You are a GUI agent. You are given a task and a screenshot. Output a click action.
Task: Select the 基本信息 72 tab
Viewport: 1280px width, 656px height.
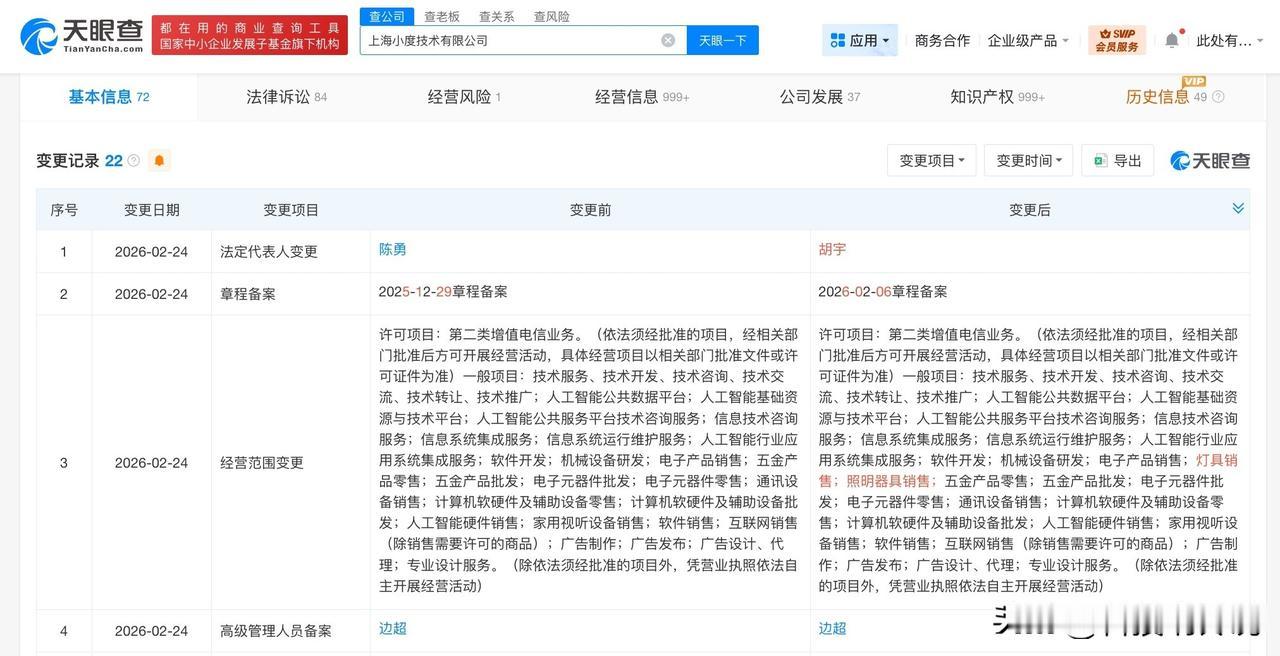108,97
